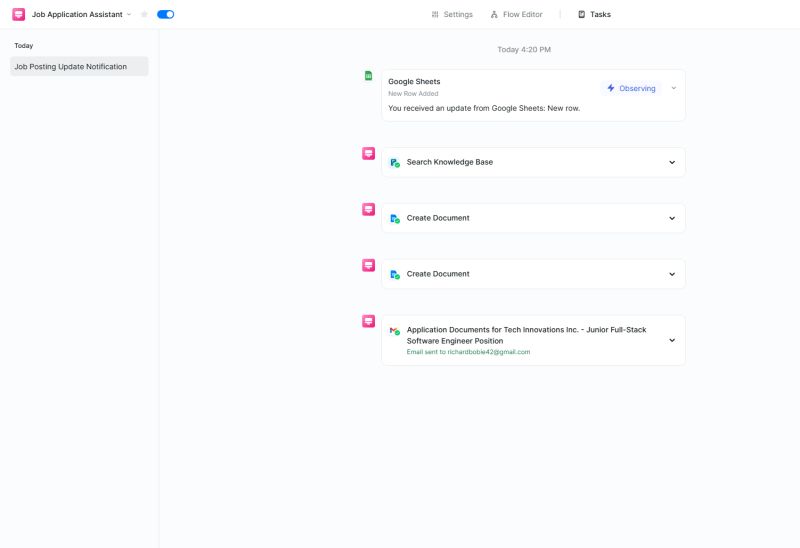Open the Settings tab
Viewport: 800px width, 548px height.
[452, 14]
